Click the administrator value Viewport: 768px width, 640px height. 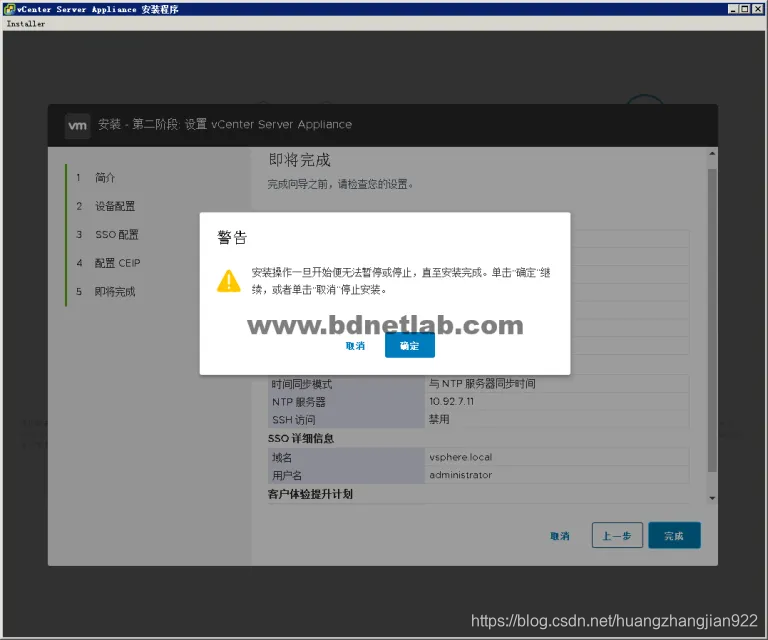[x=460, y=474]
